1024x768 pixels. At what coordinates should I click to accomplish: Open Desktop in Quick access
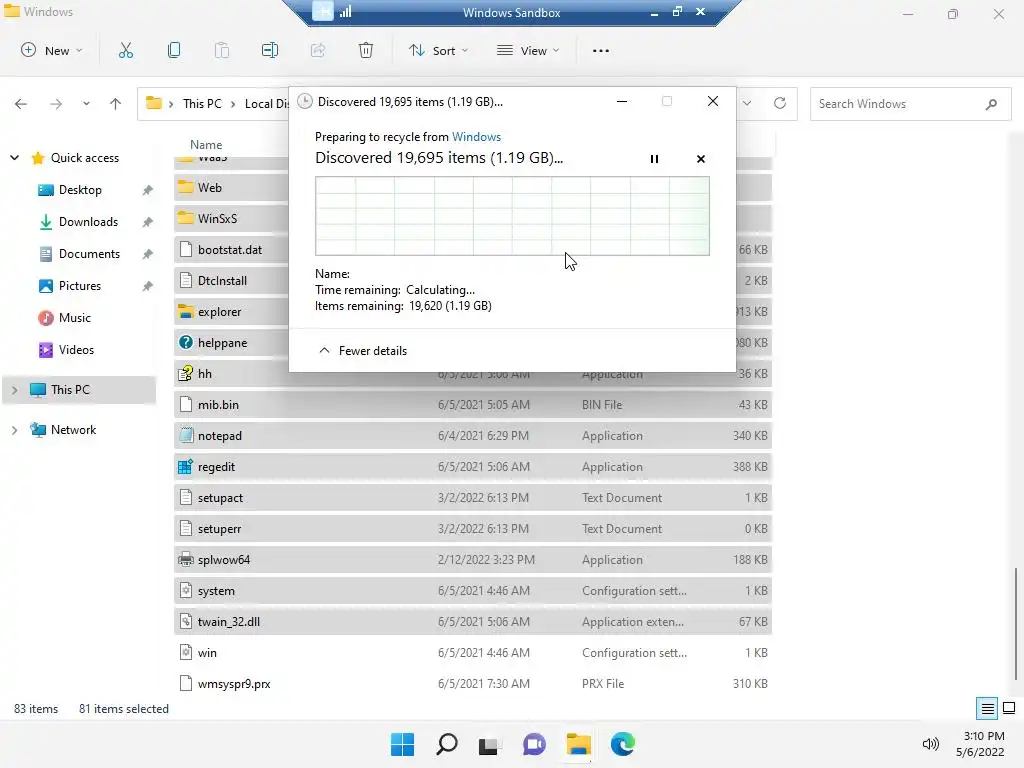click(x=80, y=190)
